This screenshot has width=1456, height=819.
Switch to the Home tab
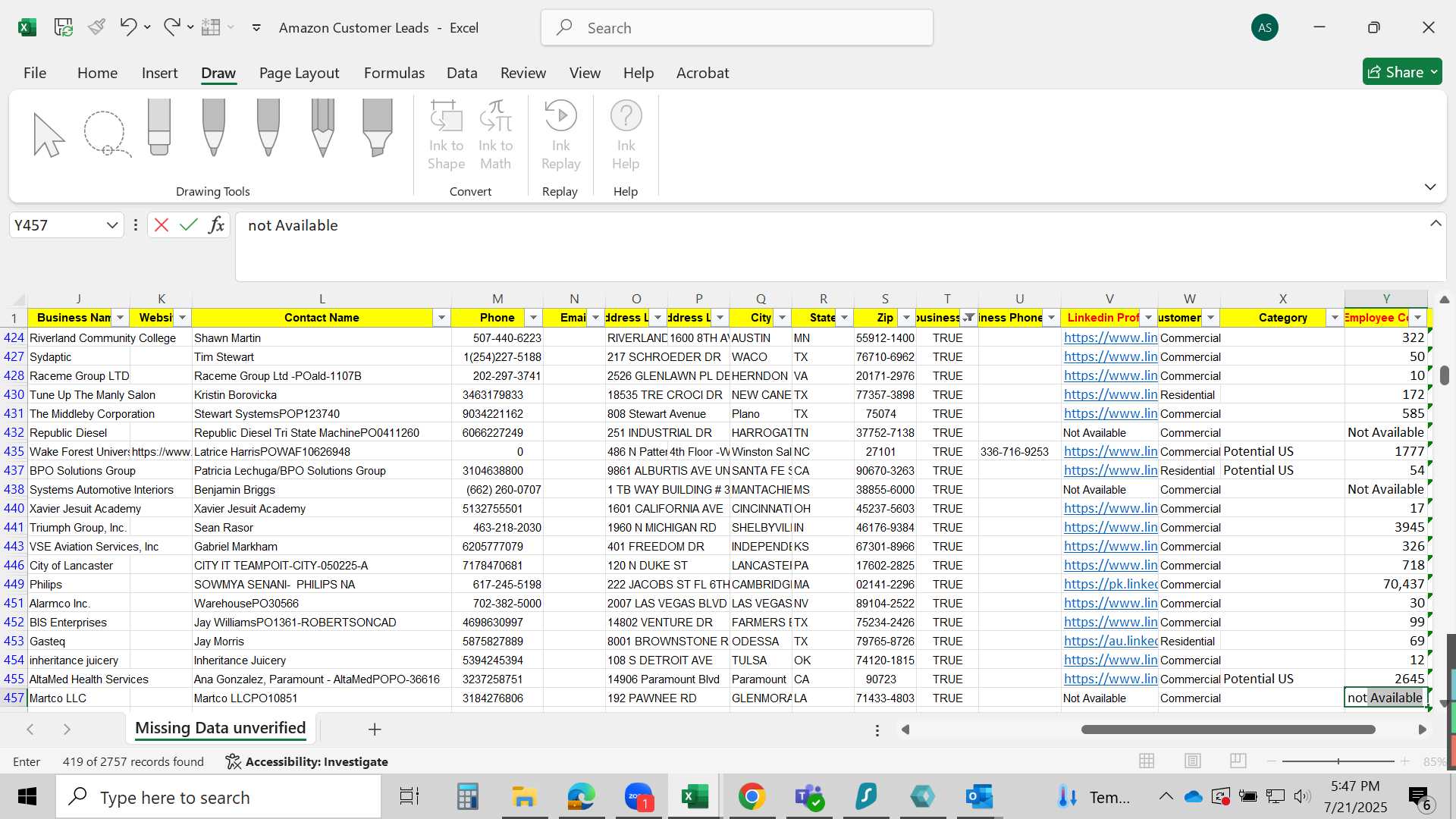(97, 73)
